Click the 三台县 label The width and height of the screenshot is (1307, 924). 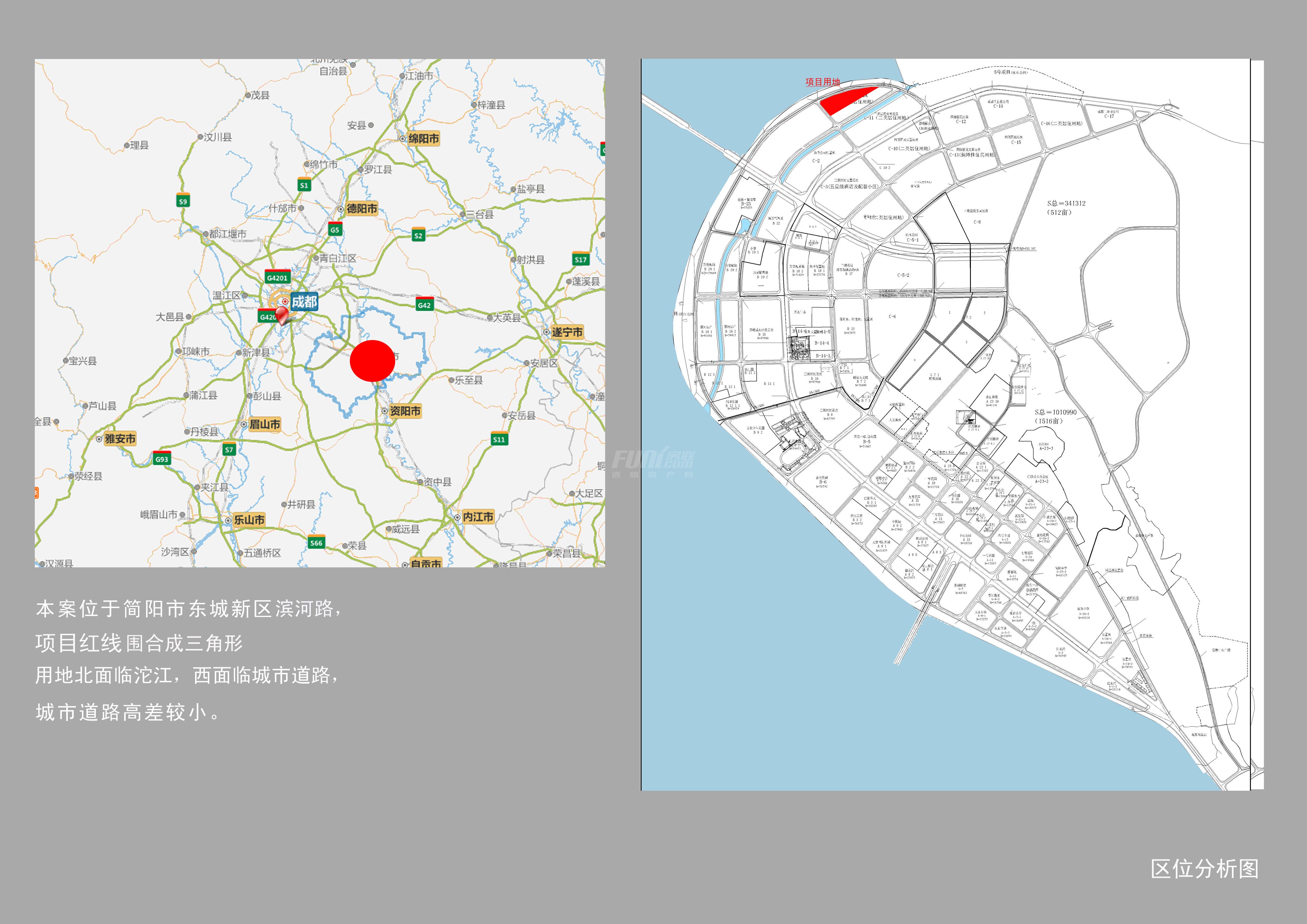[x=480, y=214]
